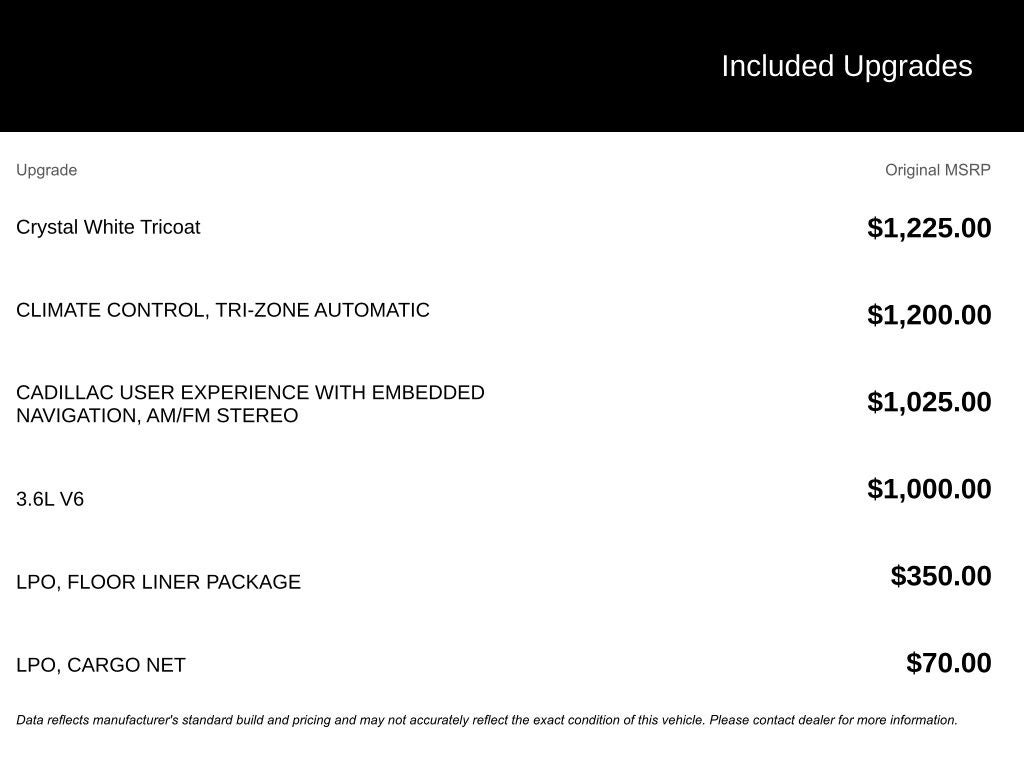Screen dimensions: 1024x768
Task: Select the 'Upgrade' column header
Action: pyautogui.click(x=46, y=170)
